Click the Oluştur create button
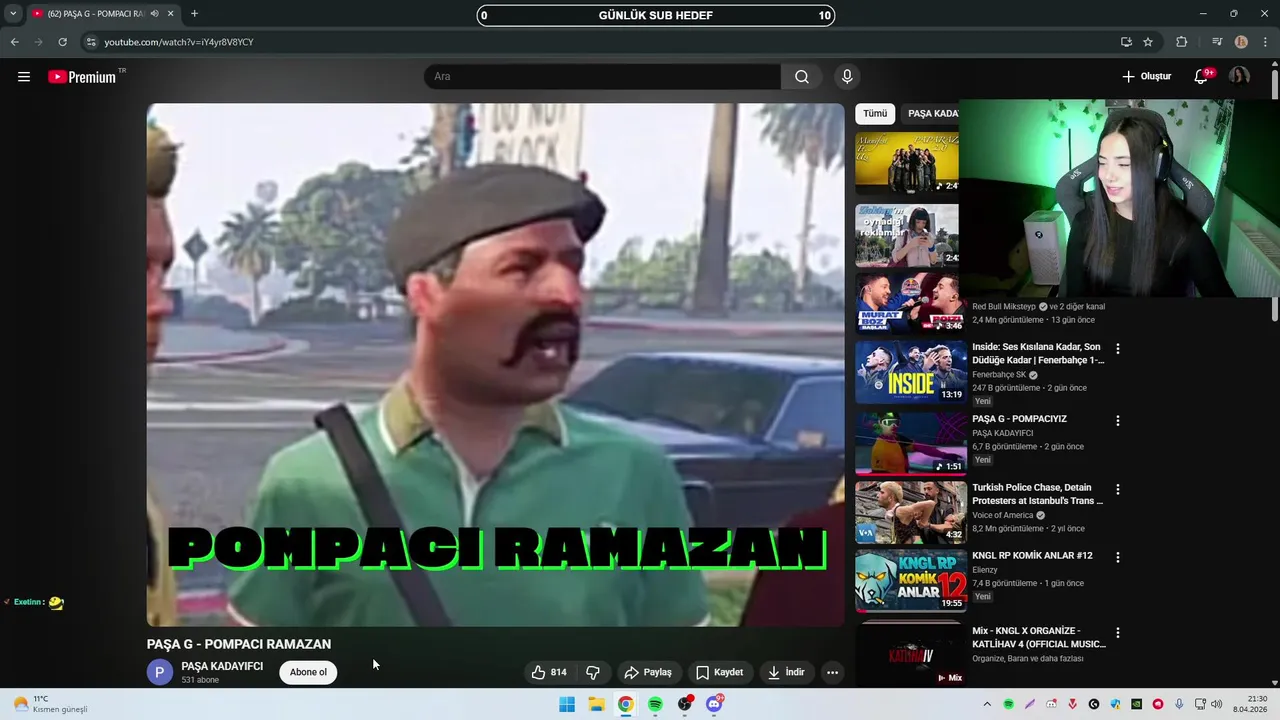This screenshot has height=720, width=1280. click(1146, 77)
